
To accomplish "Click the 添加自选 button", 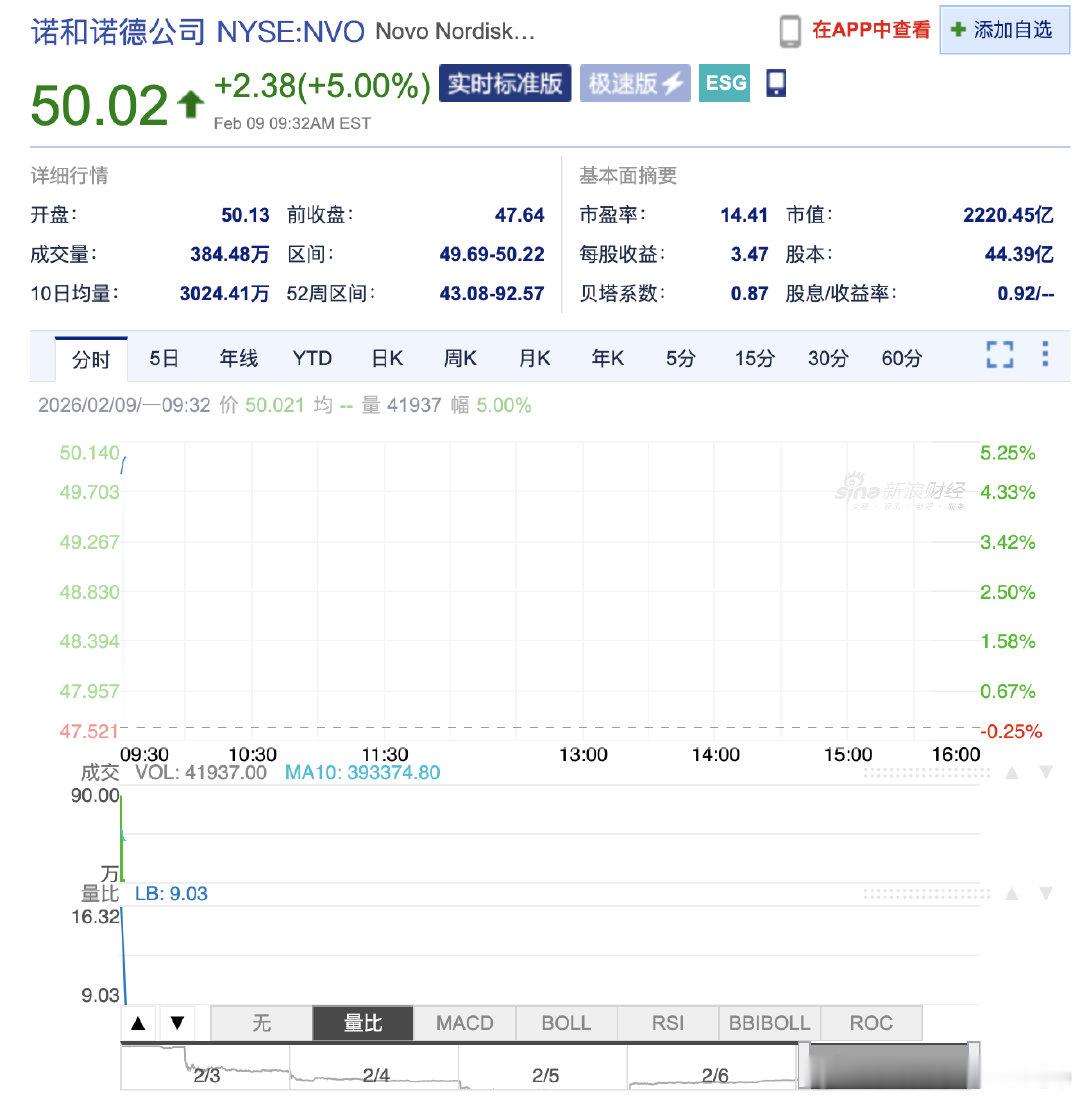I will pyautogui.click(x=1004, y=29).
